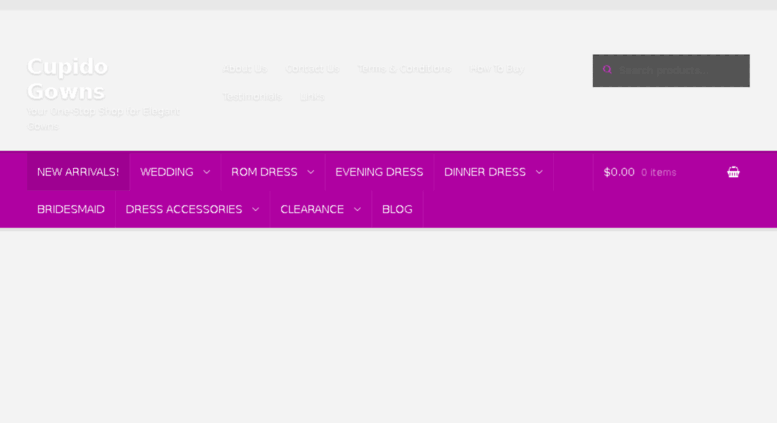777x423 pixels.
Task: Click the site tagline text
Action: click(x=103, y=119)
